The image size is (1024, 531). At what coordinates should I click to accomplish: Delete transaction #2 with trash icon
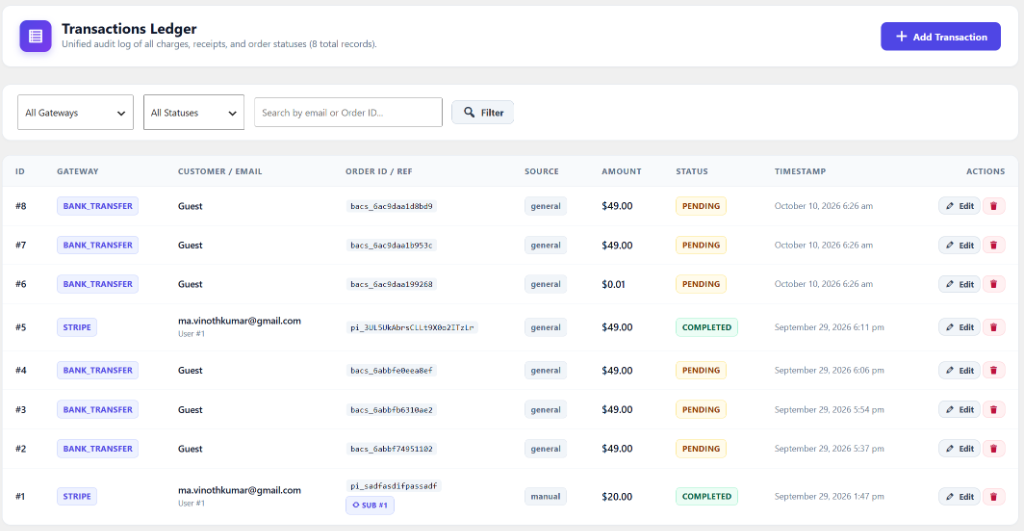click(993, 449)
